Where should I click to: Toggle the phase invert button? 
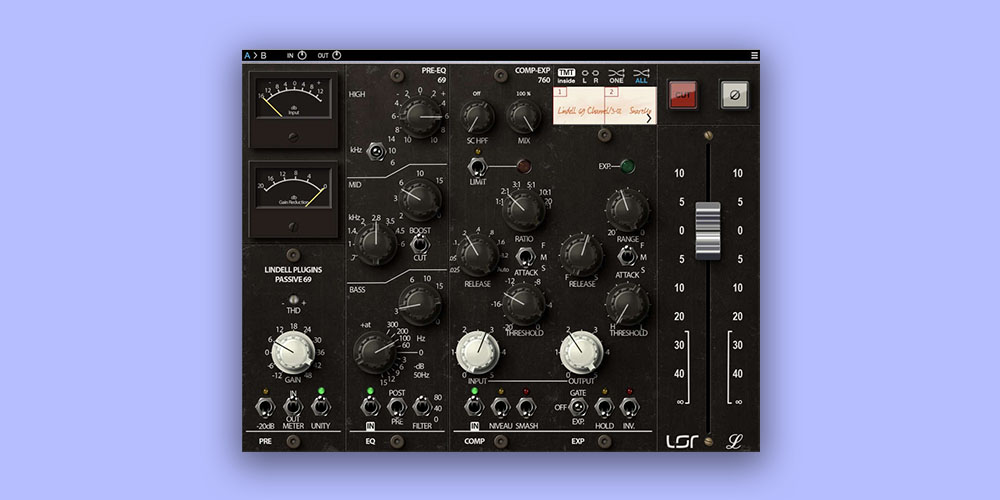coord(735,95)
